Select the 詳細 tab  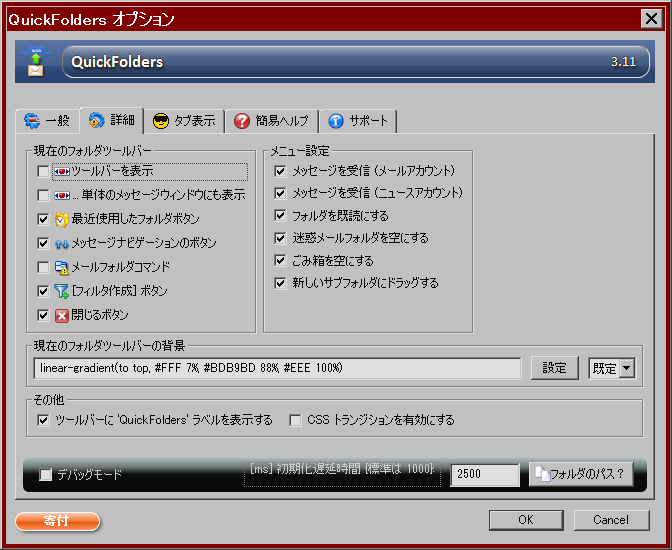tap(112, 120)
